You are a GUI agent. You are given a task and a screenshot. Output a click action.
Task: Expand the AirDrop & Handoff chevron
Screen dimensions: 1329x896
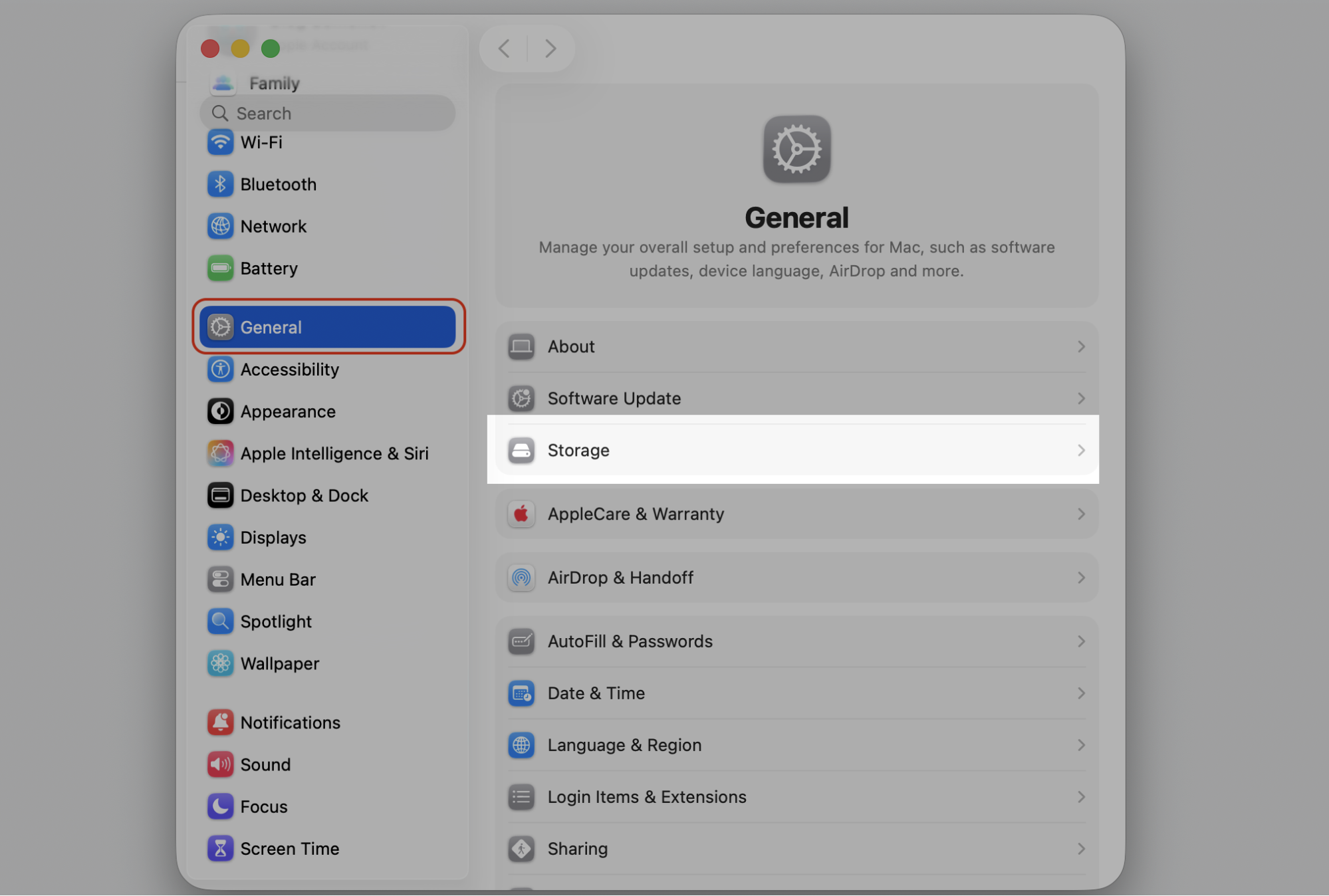tap(1081, 578)
